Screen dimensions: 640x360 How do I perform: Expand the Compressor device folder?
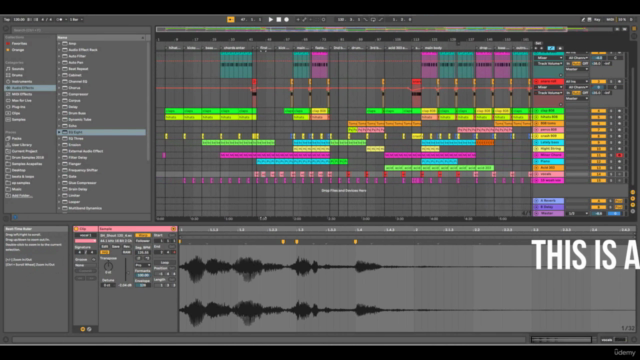(59, 94)
